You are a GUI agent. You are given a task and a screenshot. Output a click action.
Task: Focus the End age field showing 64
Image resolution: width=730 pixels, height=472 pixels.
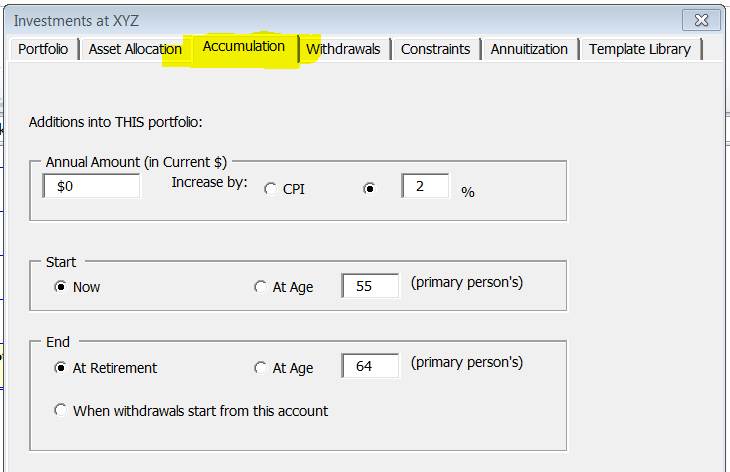click(370, 367)
